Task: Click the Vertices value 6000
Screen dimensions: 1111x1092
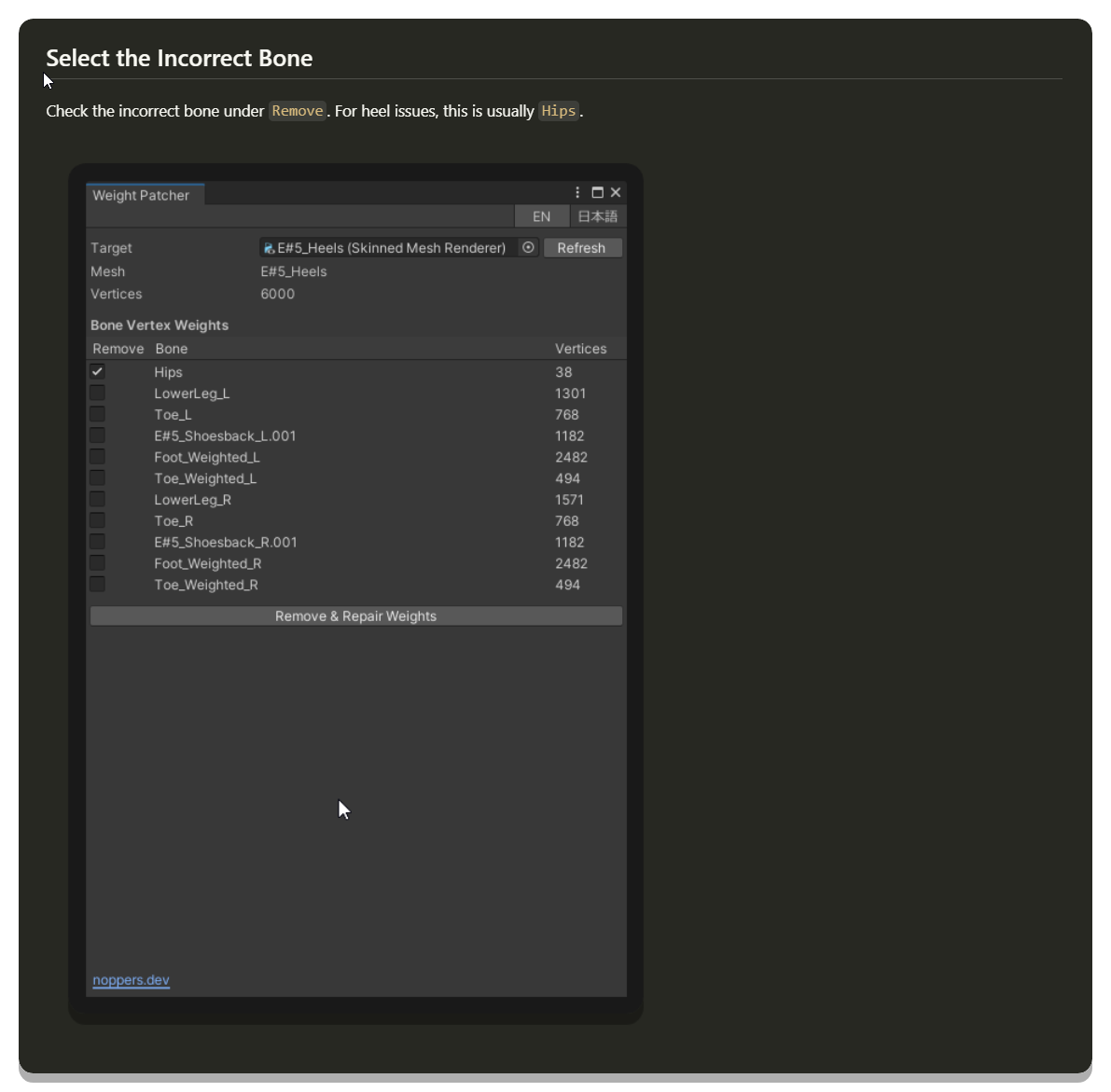Action: [278, 294]
